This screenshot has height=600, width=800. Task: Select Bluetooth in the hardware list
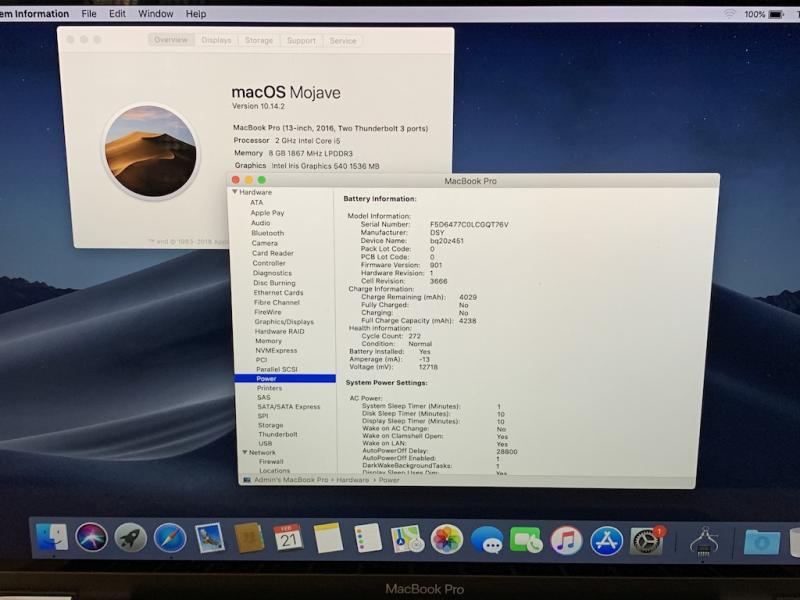click(267, 233)
